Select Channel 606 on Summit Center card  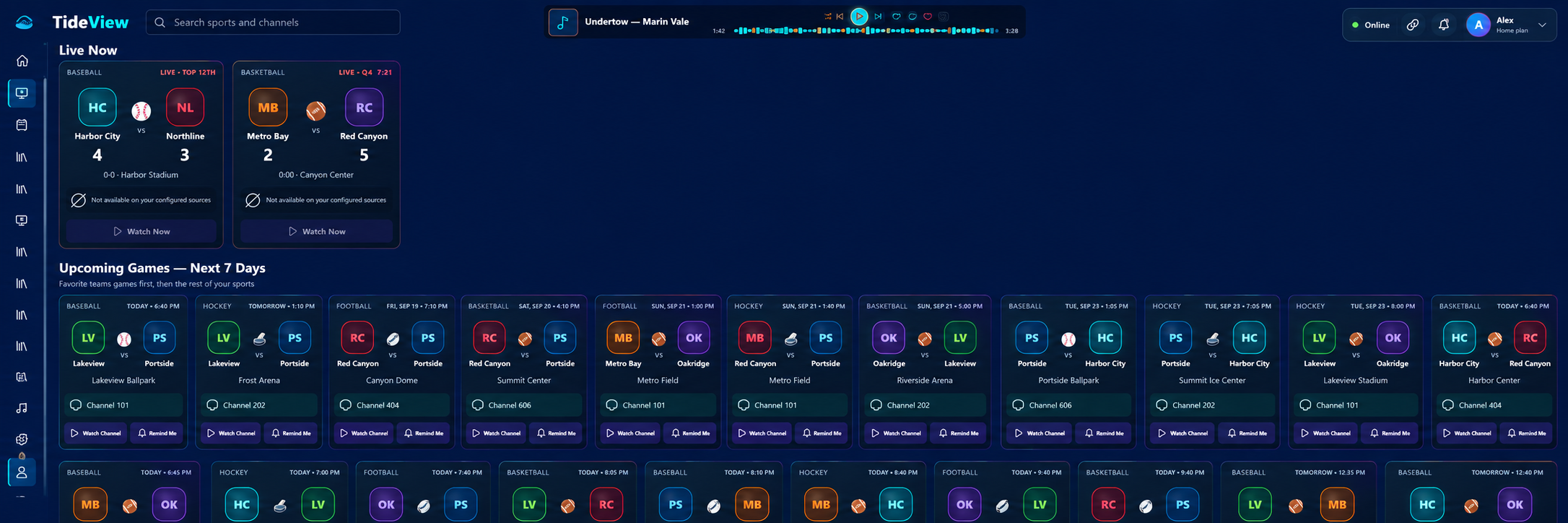tap(524, 405)
